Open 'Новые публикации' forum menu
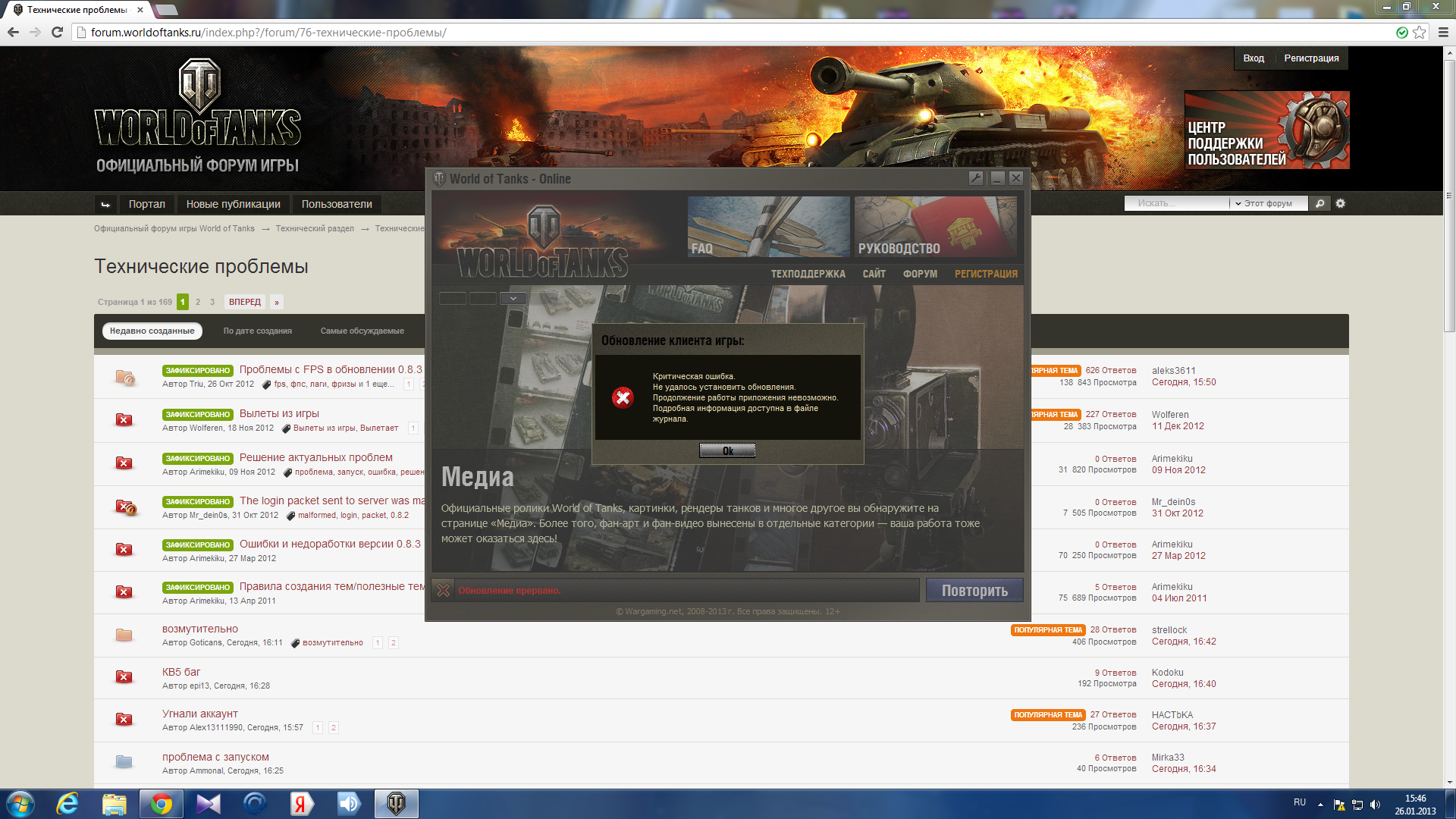 pos(233,204)
